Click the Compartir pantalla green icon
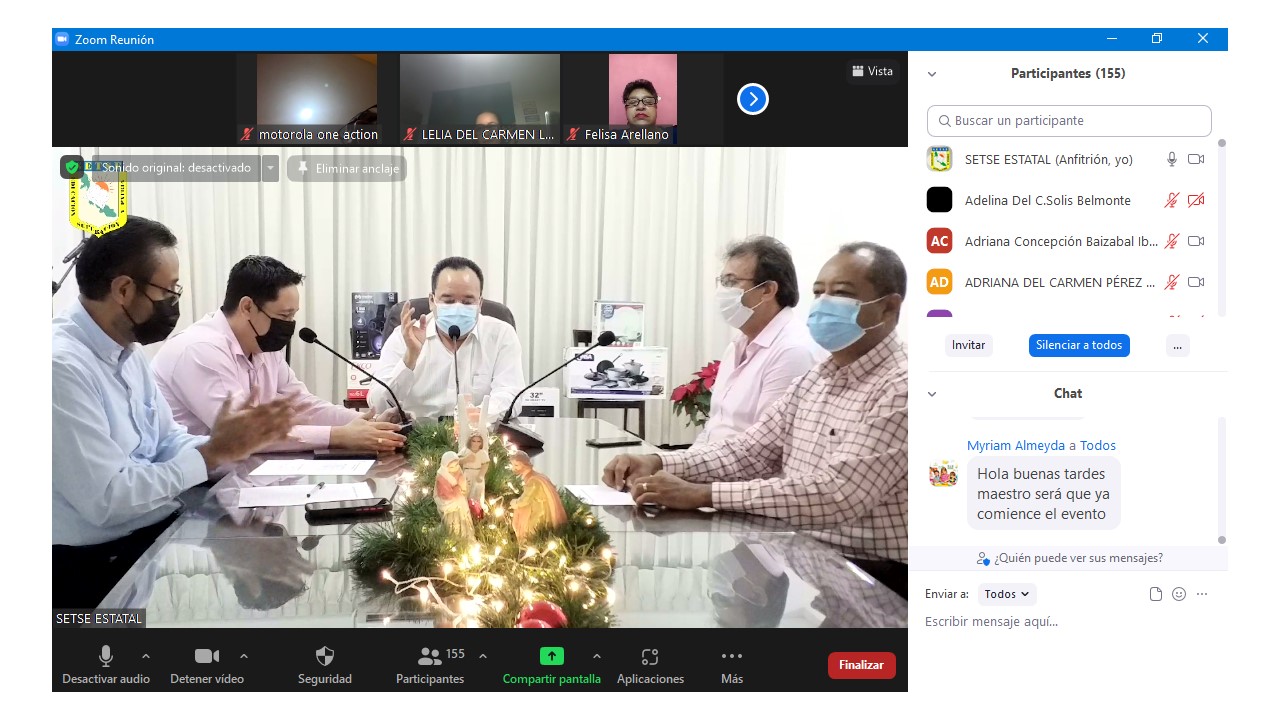Viewport: 1280px width, 720px height. (x=552, y=657)
